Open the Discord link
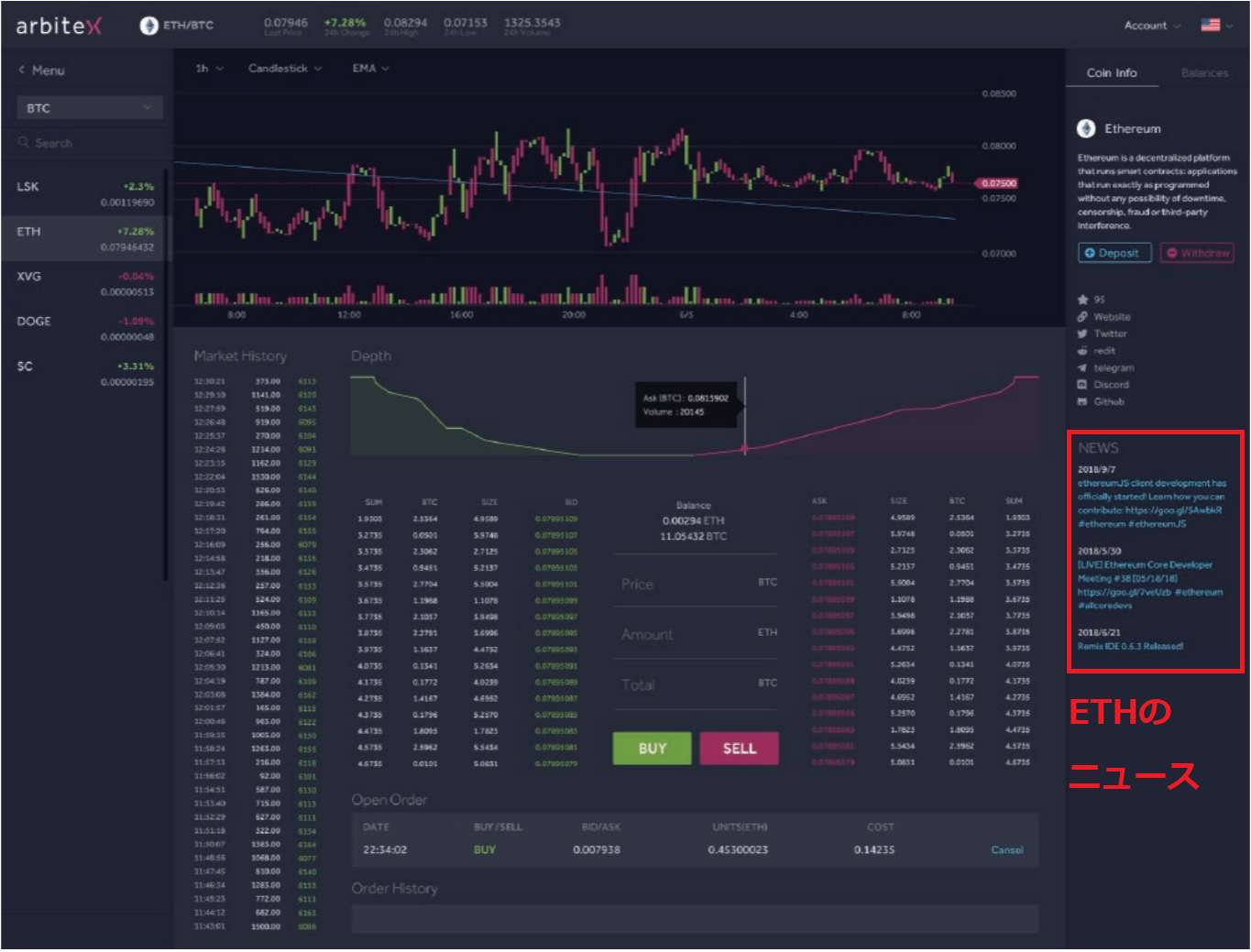This screenshot has width=1251, height=952. click(x=1111, y=384)
